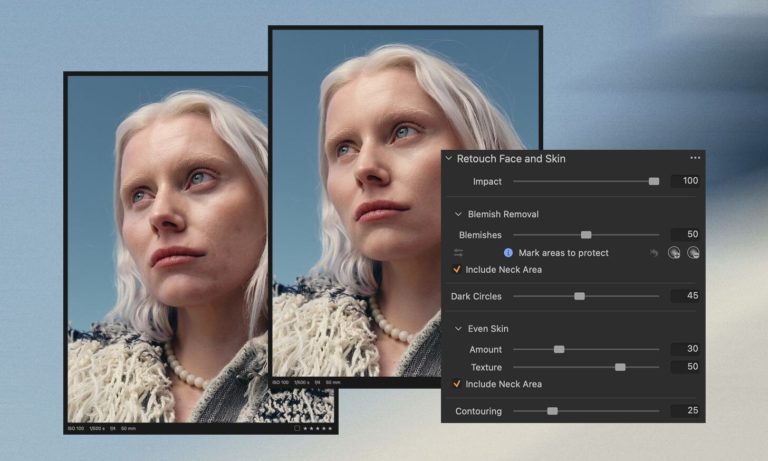Screen dimensions: 768x461
Task: Click the Impact label
Action: tap(487, 182)
